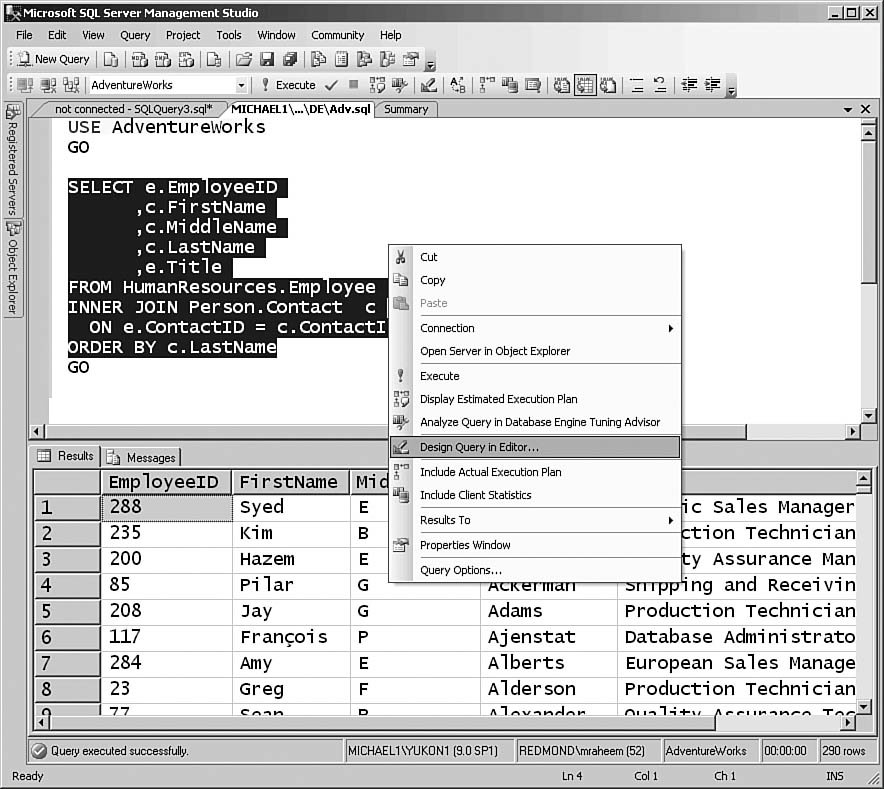Click the Open File folder icon
The image size is (884, 789).
pos(244,59)
